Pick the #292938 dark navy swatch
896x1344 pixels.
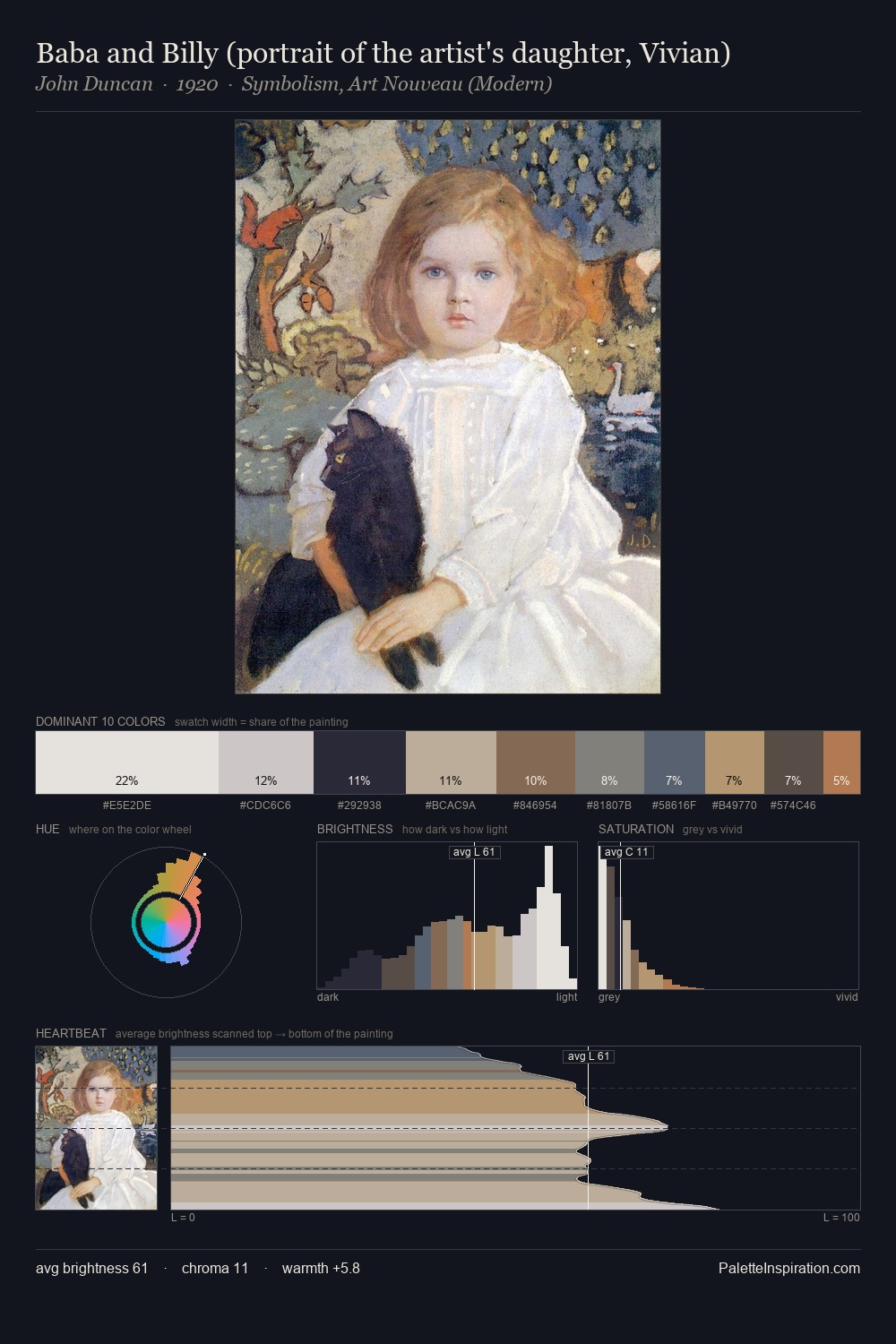click(359, 762)
